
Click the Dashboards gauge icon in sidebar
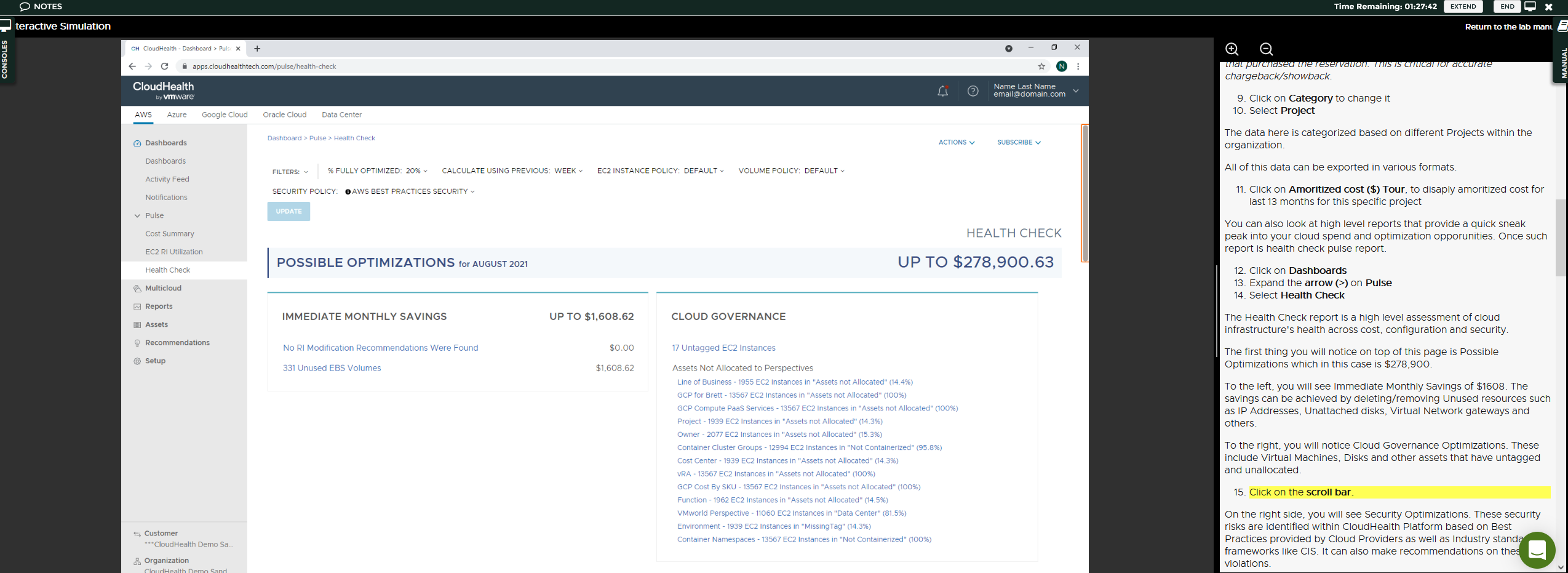click(x=137, y=143)
